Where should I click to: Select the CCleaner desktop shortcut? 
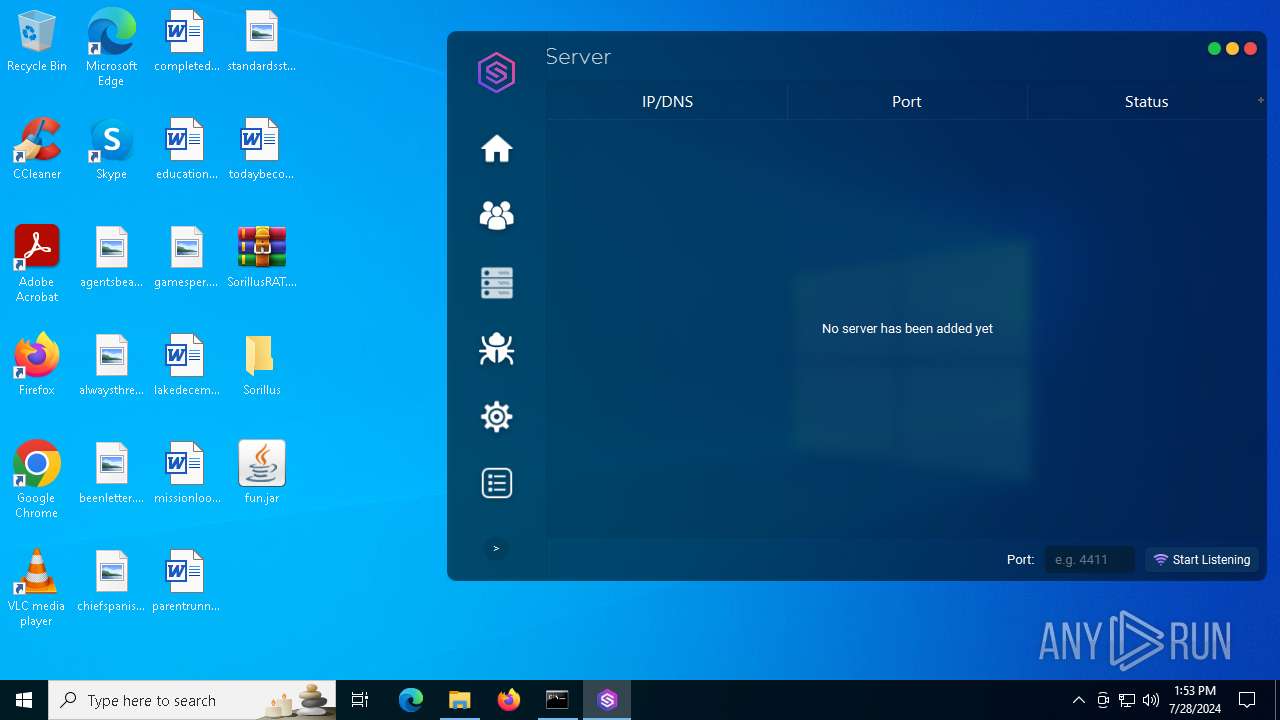[x=37, y=149]
